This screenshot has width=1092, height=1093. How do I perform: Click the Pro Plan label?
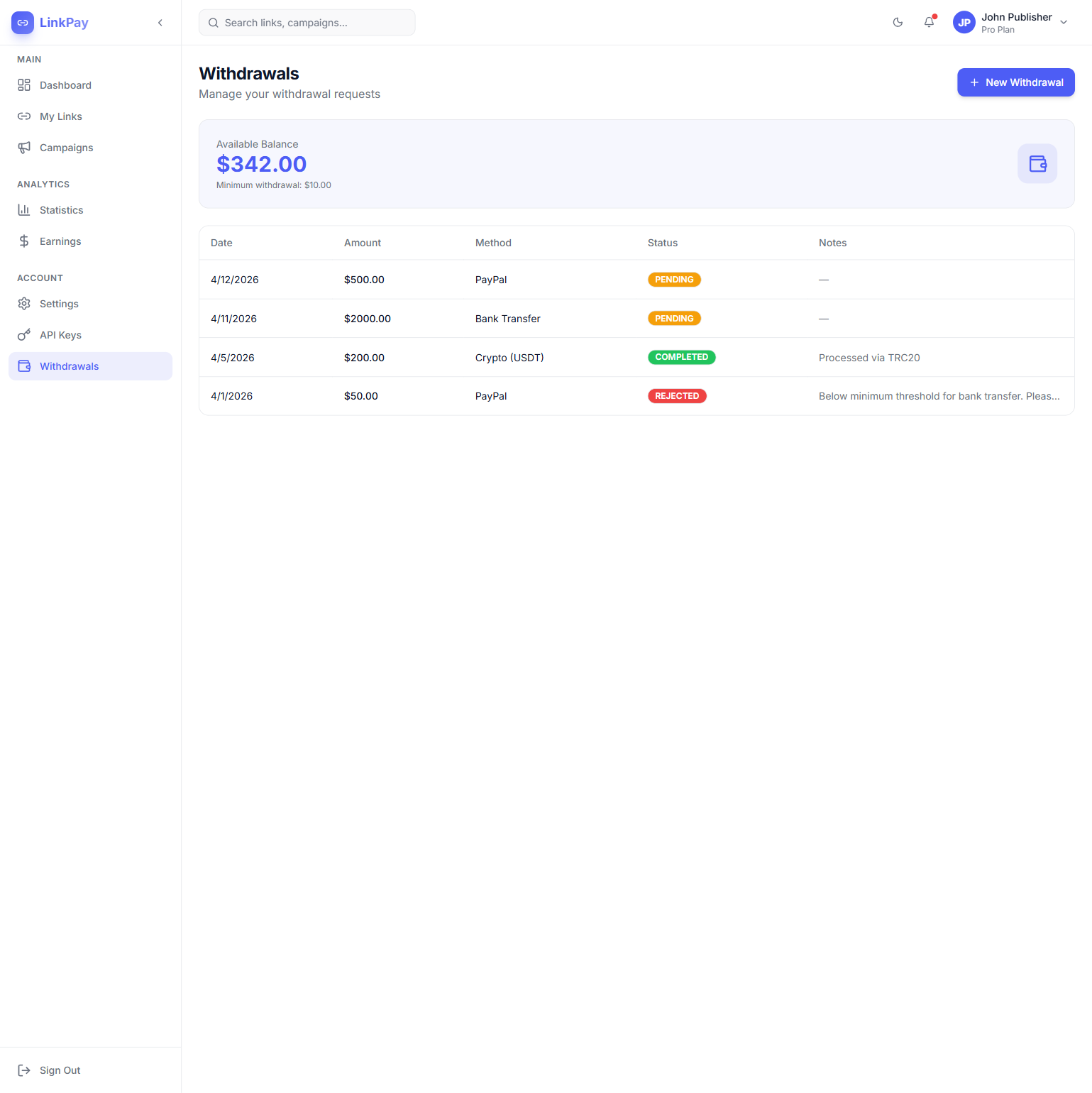[x=998, y=30]
